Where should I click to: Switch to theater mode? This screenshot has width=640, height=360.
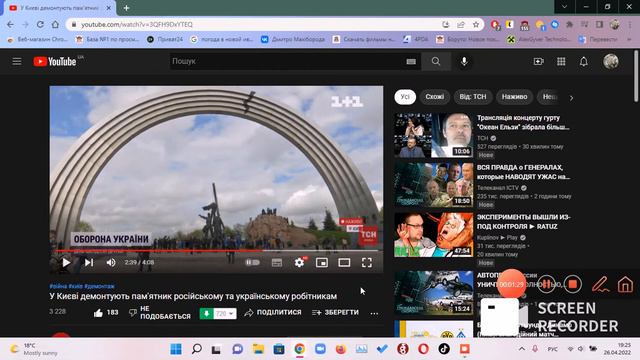(344, 262)
